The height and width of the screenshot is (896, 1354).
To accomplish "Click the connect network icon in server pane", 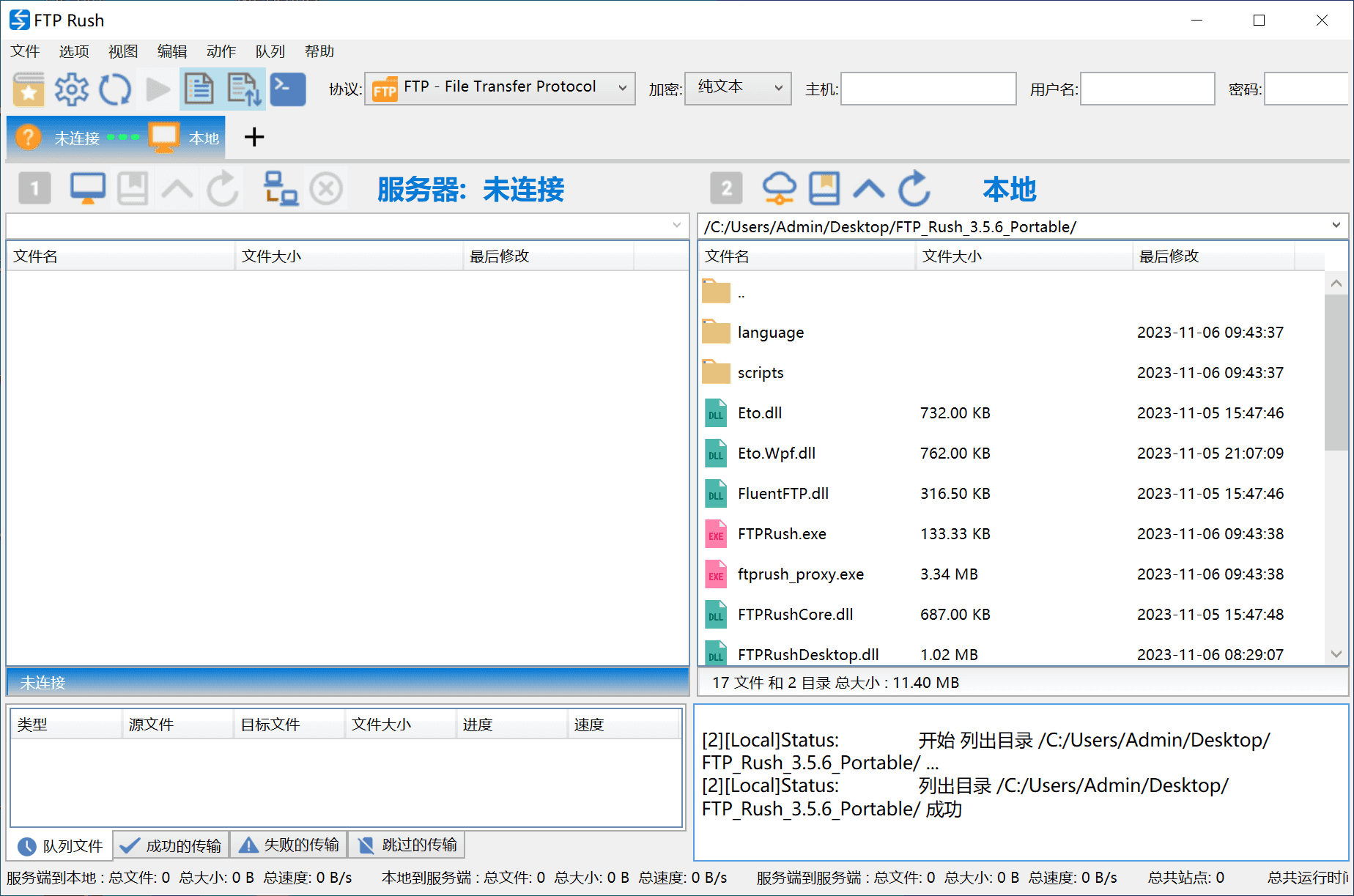I will [x=281, y=189].
